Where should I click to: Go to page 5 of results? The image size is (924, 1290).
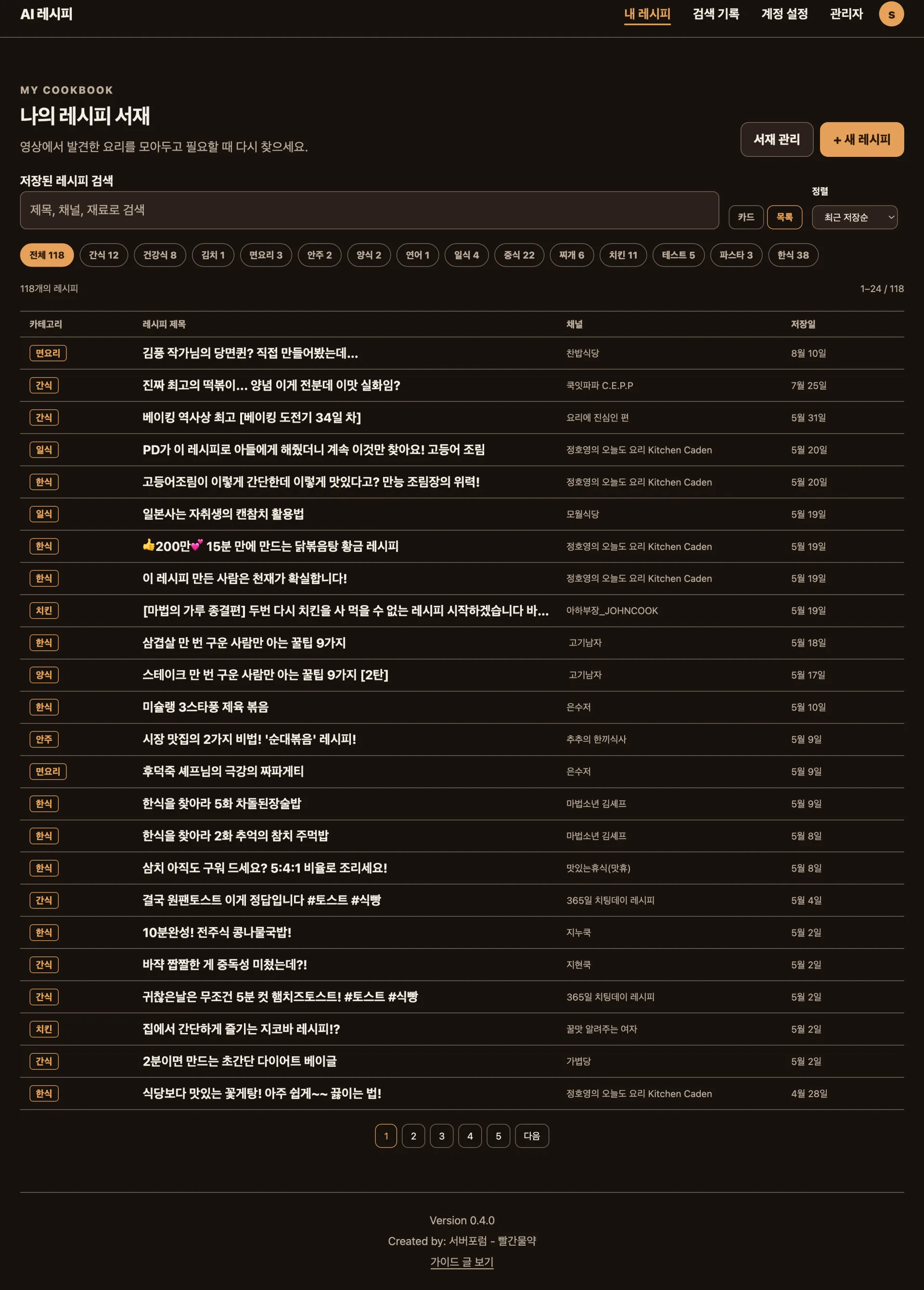[499, 1136]
